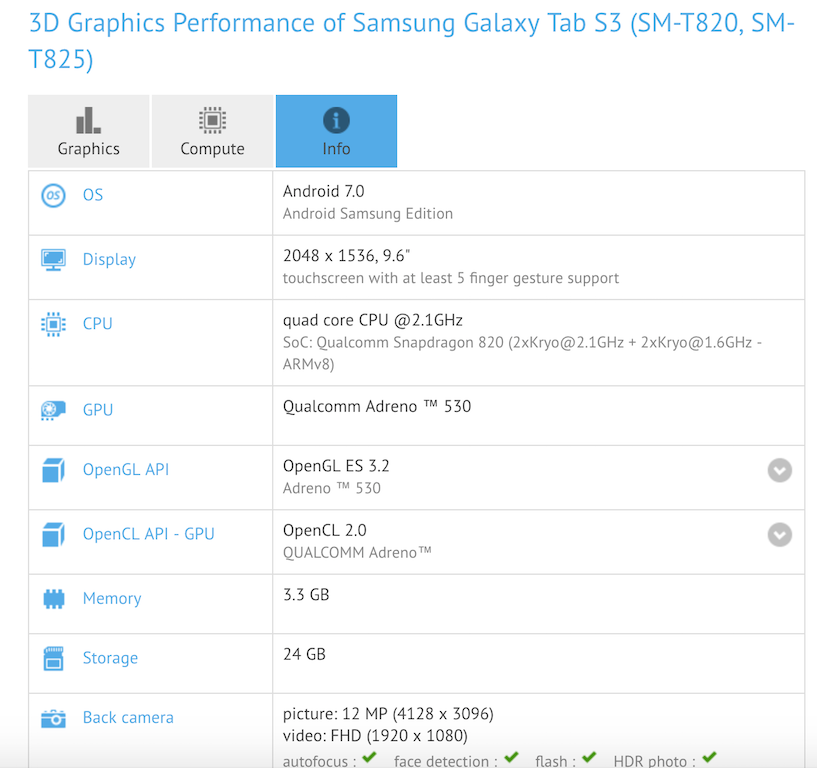Click the OpenCL API cube icon
Viewport: 817px width, 768px height.
53,535
